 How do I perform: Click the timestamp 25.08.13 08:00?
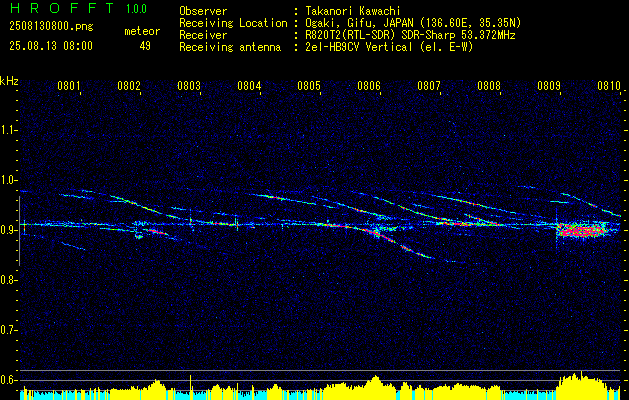click(x=51, y=46)
